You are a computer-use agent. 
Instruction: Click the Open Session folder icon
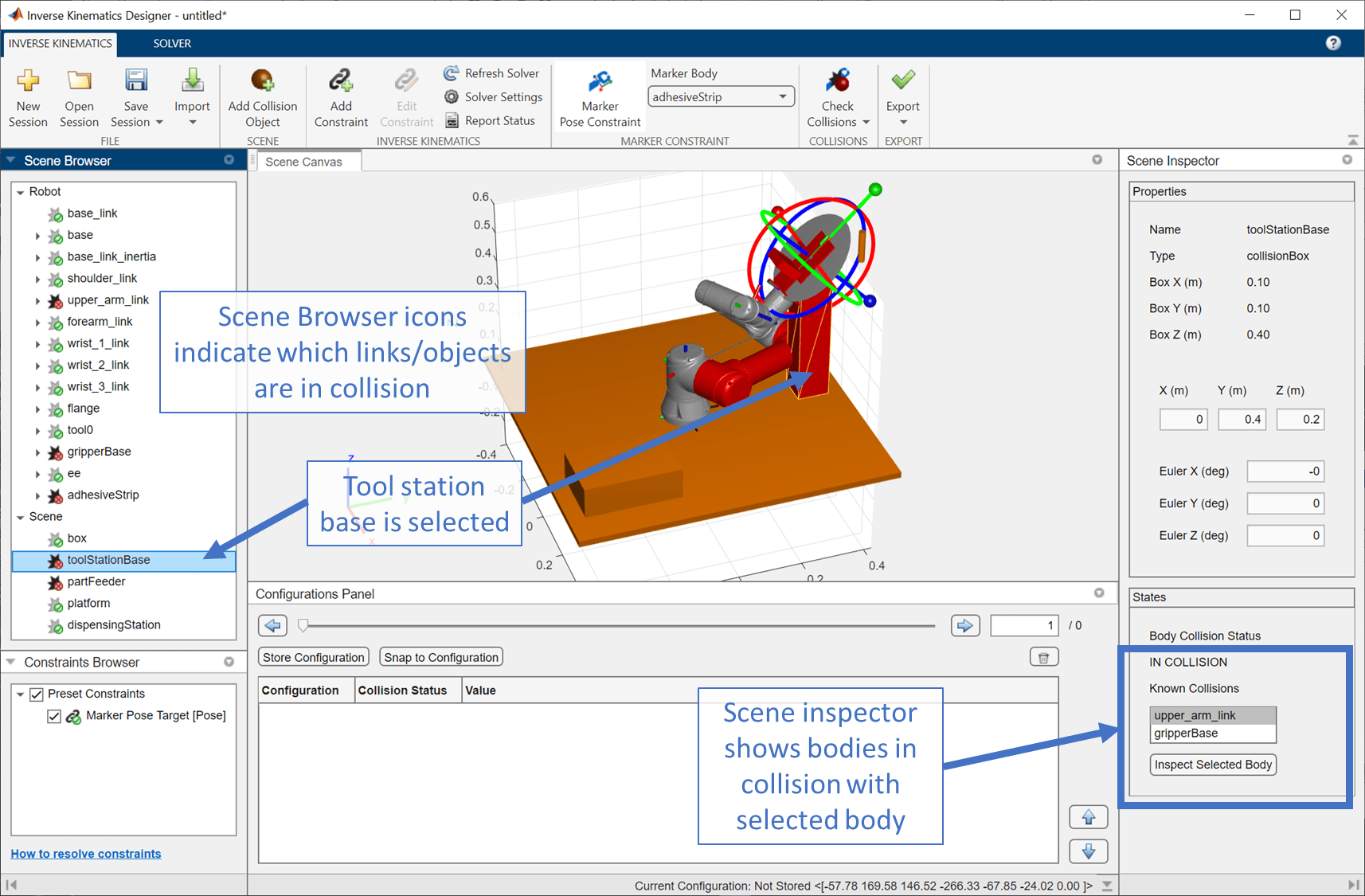(x=79, y=80)
